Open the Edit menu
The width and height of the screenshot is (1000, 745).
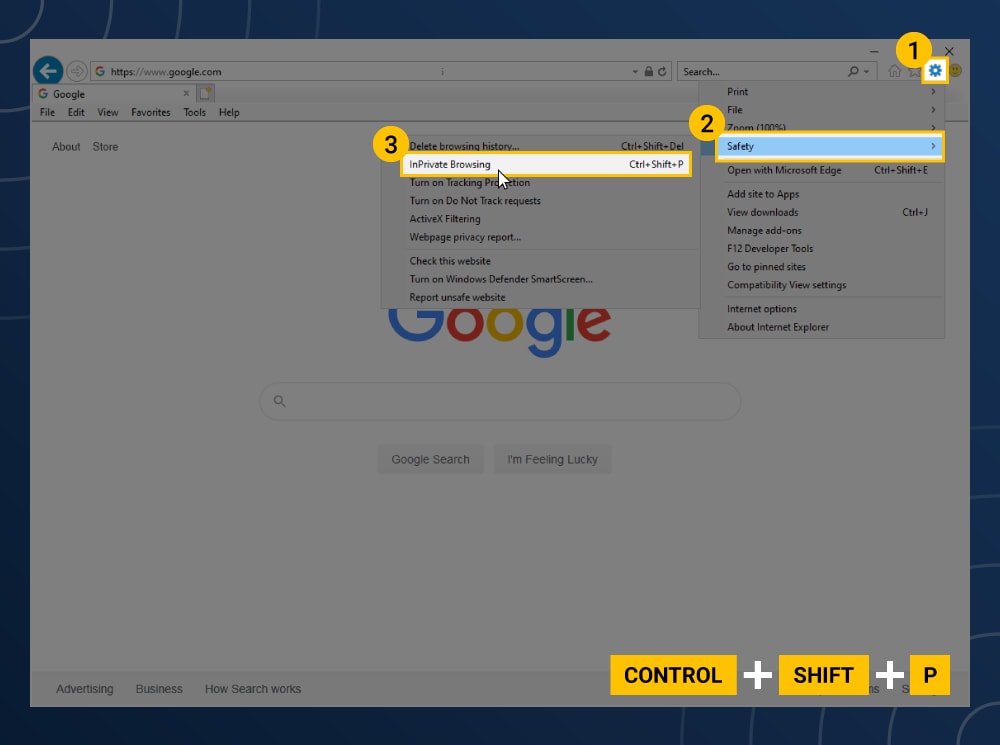click(x=76, y=112)
